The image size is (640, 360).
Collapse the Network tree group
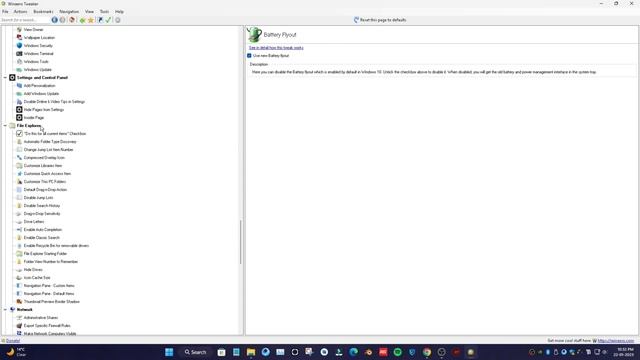pos(5,310)
